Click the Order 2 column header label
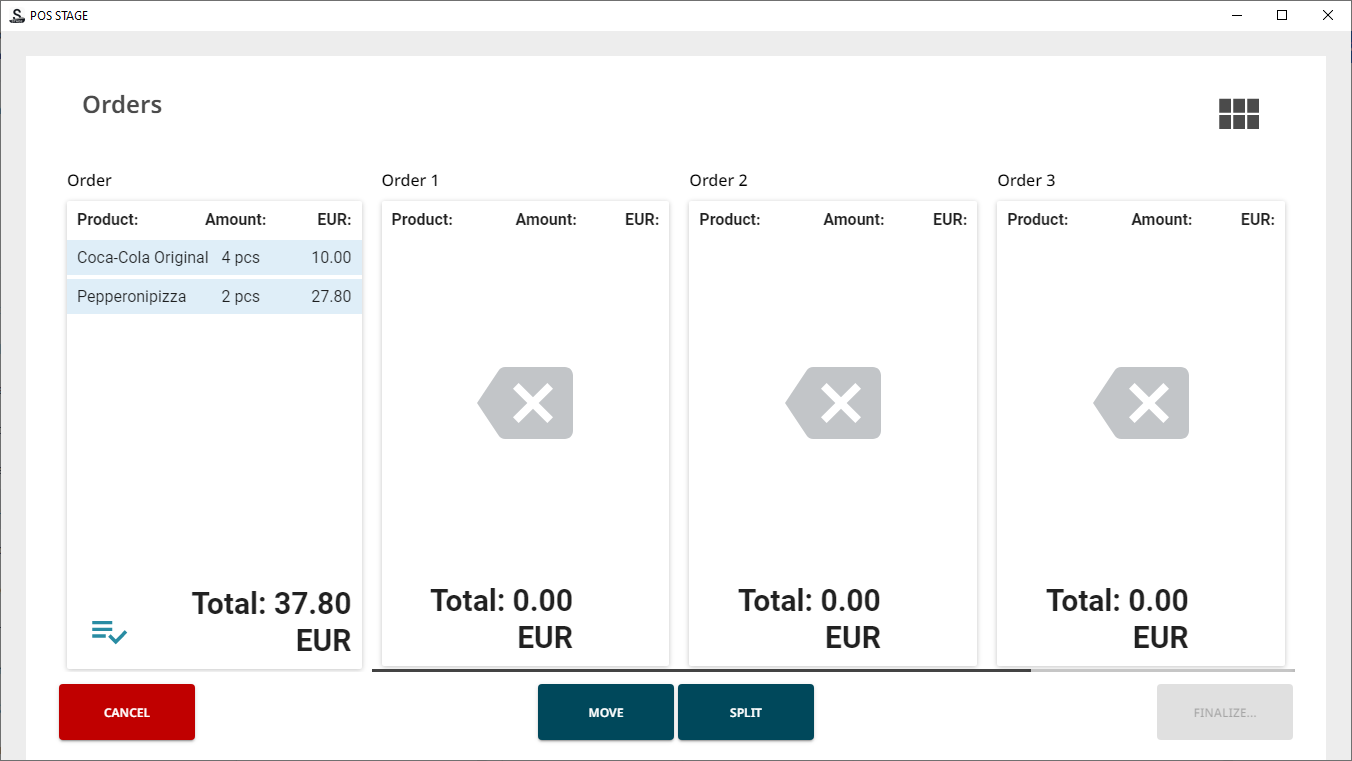 coord(718,181)
